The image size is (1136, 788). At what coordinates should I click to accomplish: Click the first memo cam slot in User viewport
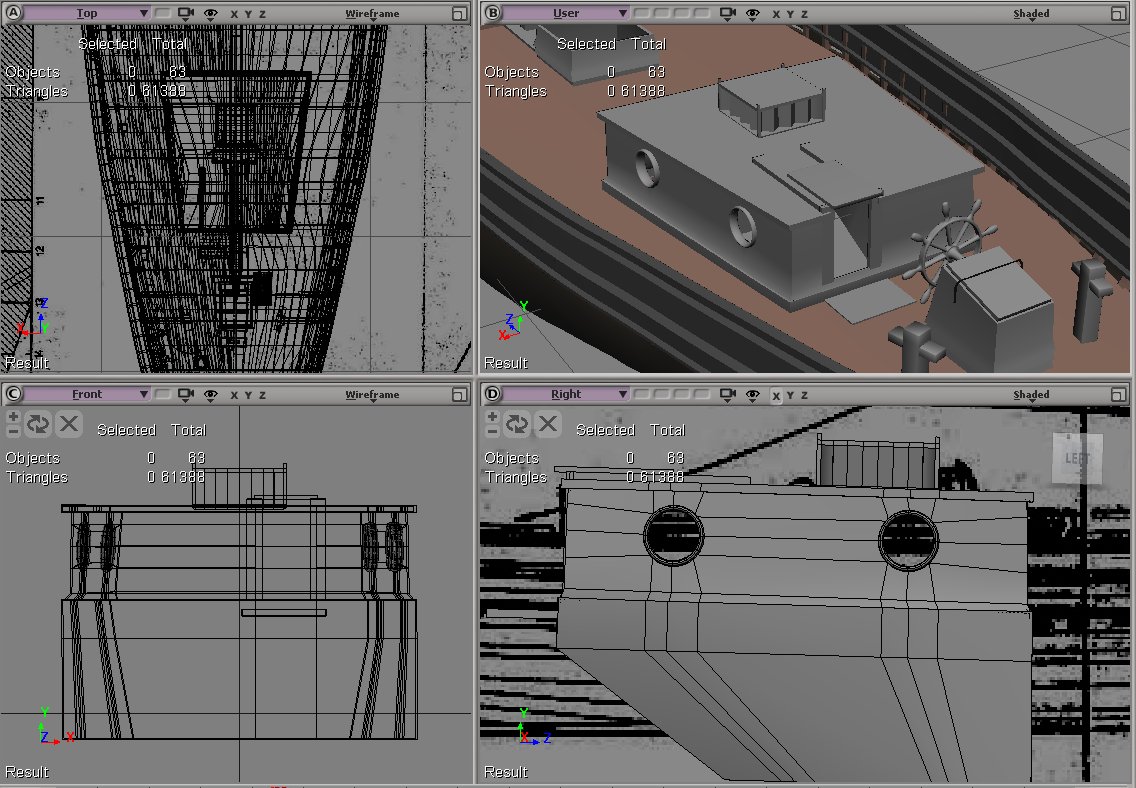coord(641,14)
